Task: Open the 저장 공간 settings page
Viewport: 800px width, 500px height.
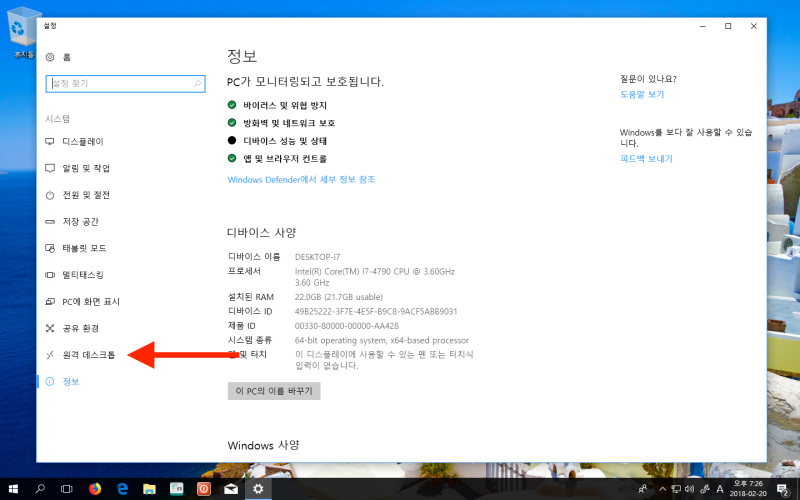Action: coord(72,221)
